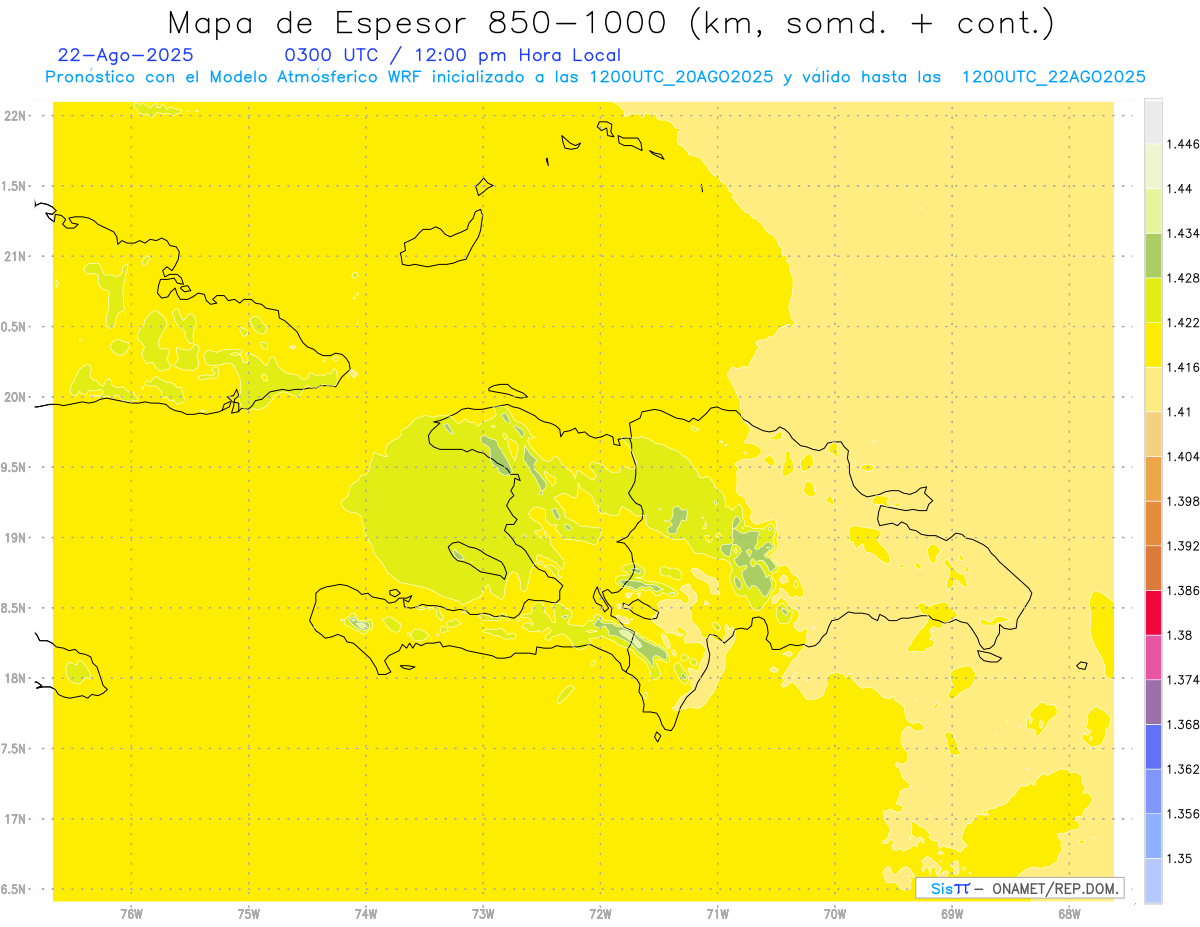Click the legend value 1.416
The height and width of the screenshot is (927, 1200).
[1183, 367]
